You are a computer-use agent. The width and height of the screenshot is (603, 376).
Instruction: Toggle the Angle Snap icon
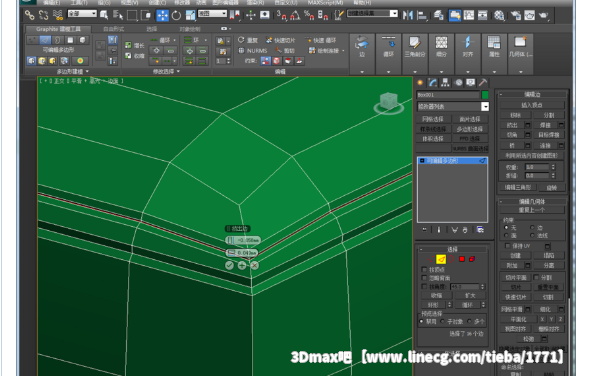pos(295,15)
